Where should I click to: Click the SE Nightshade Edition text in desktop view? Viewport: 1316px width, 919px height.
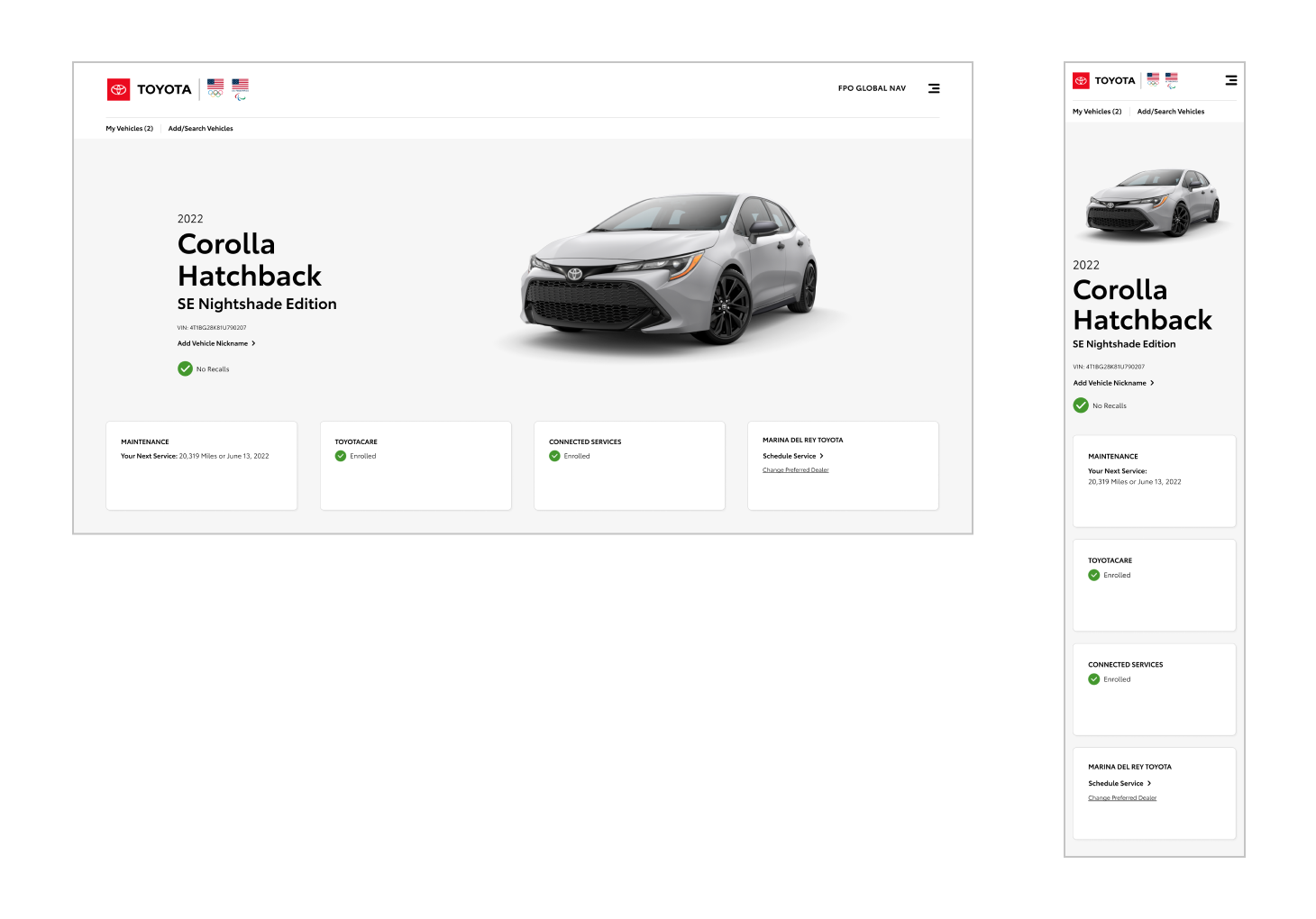(x=257, y=305)
